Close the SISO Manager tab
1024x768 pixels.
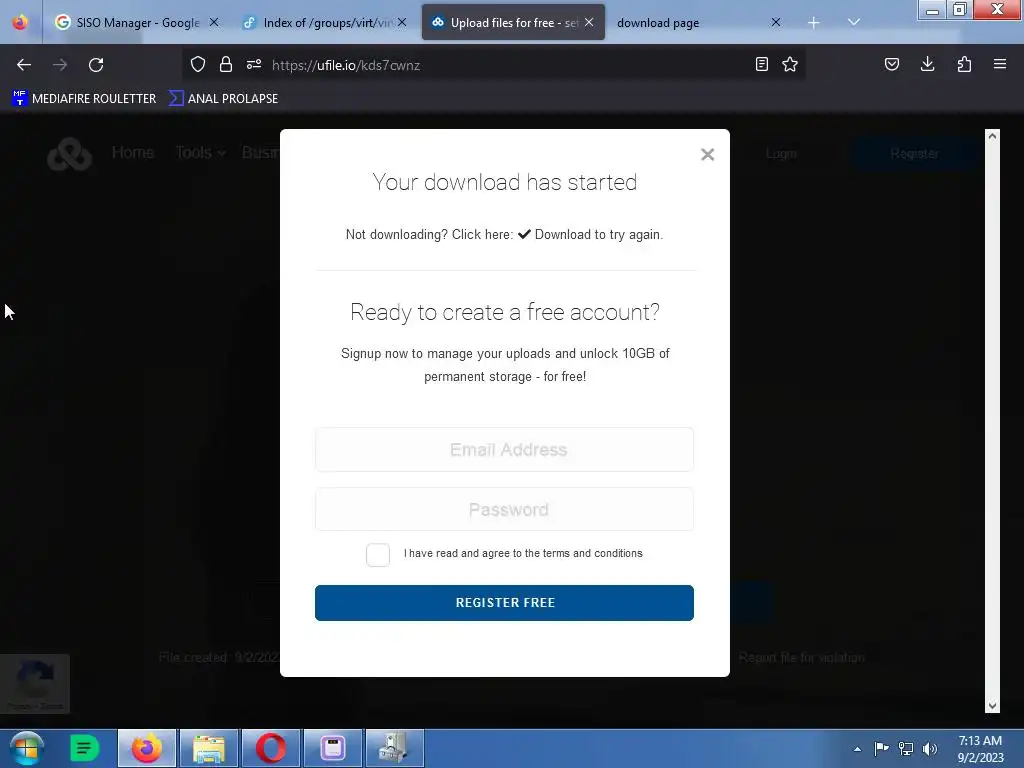tap(214, 22)
